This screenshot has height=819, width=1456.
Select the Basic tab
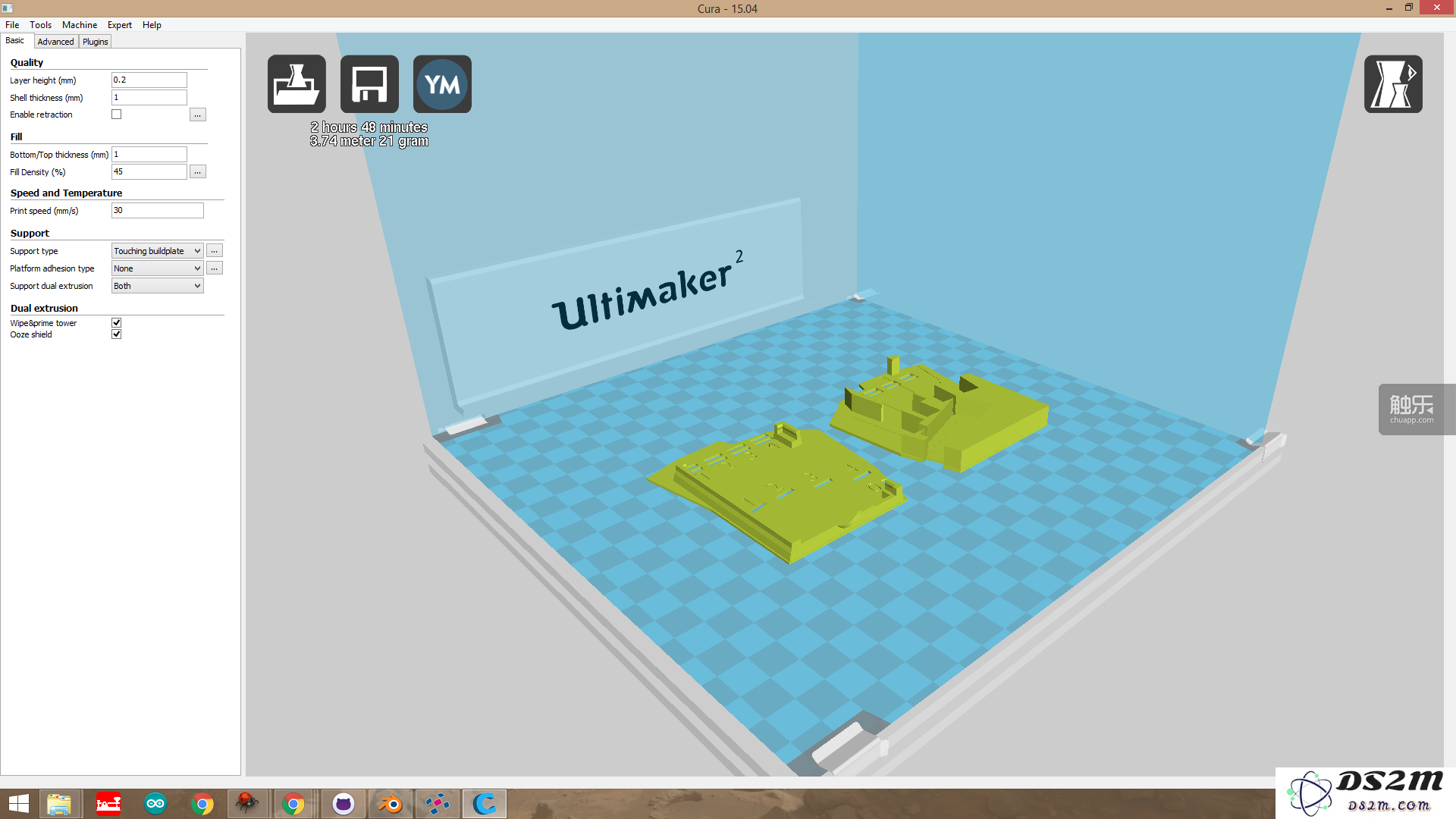15,41
